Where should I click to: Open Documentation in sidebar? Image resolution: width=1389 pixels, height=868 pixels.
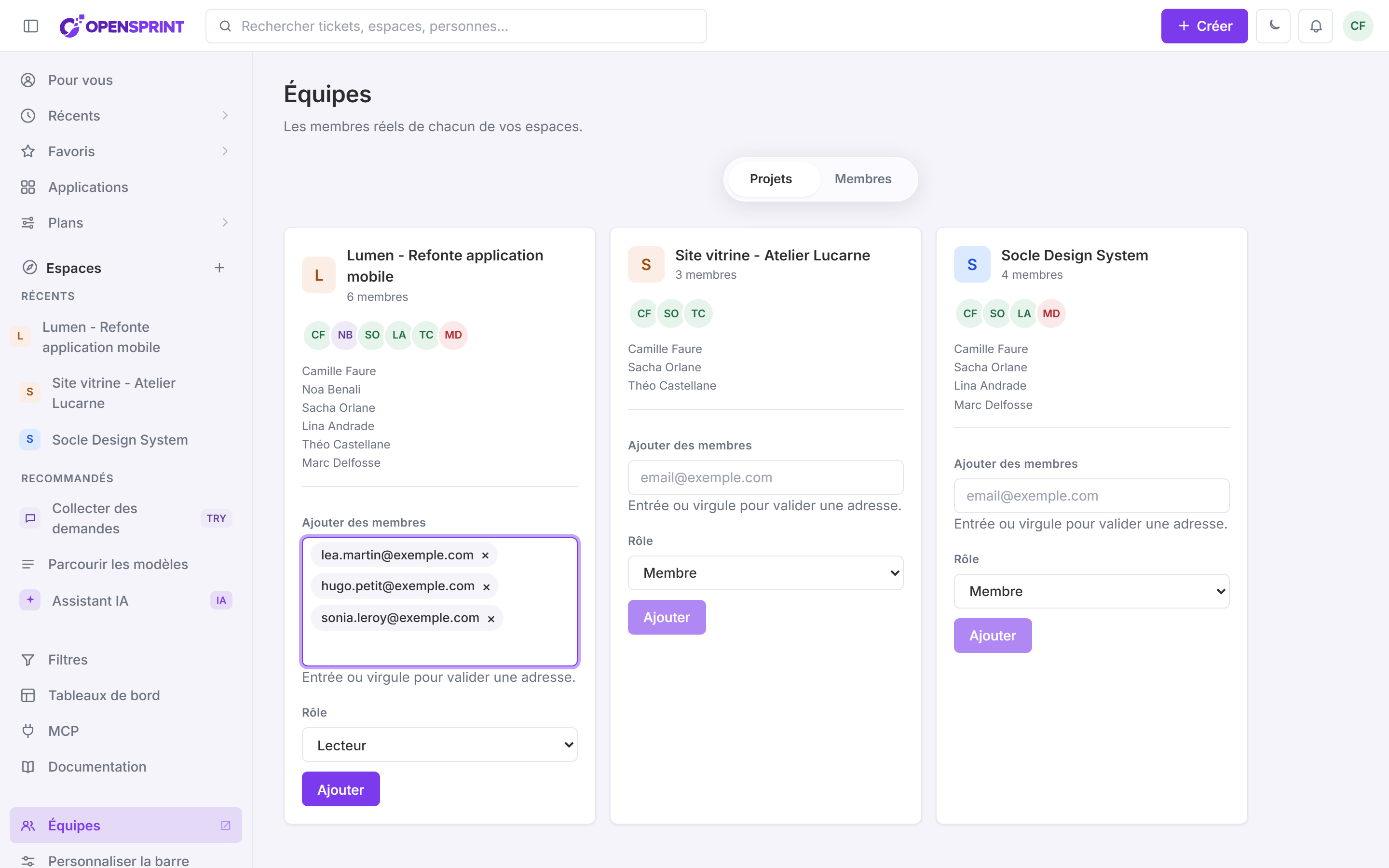click(126, 766)
